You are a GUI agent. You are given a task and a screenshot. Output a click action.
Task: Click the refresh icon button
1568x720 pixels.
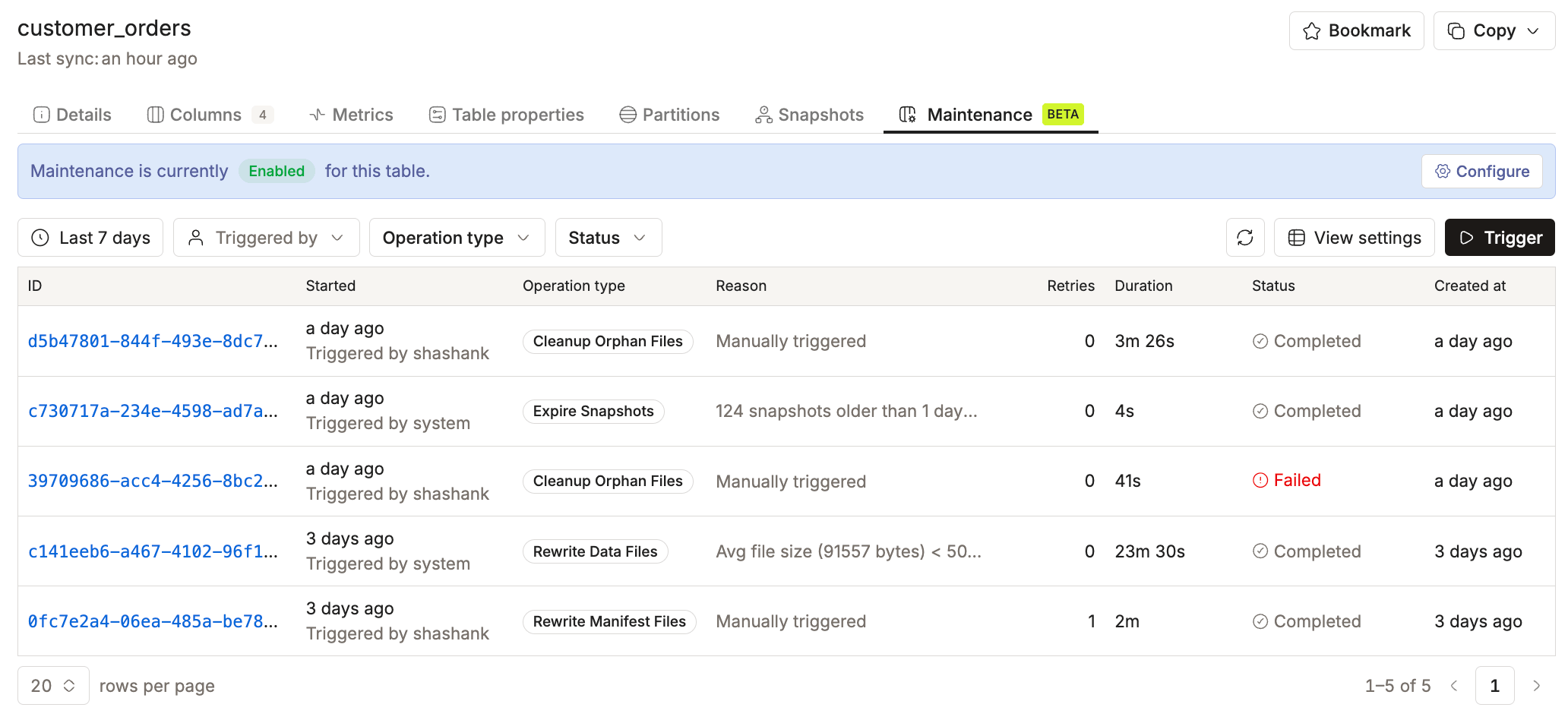point(1245,238)
